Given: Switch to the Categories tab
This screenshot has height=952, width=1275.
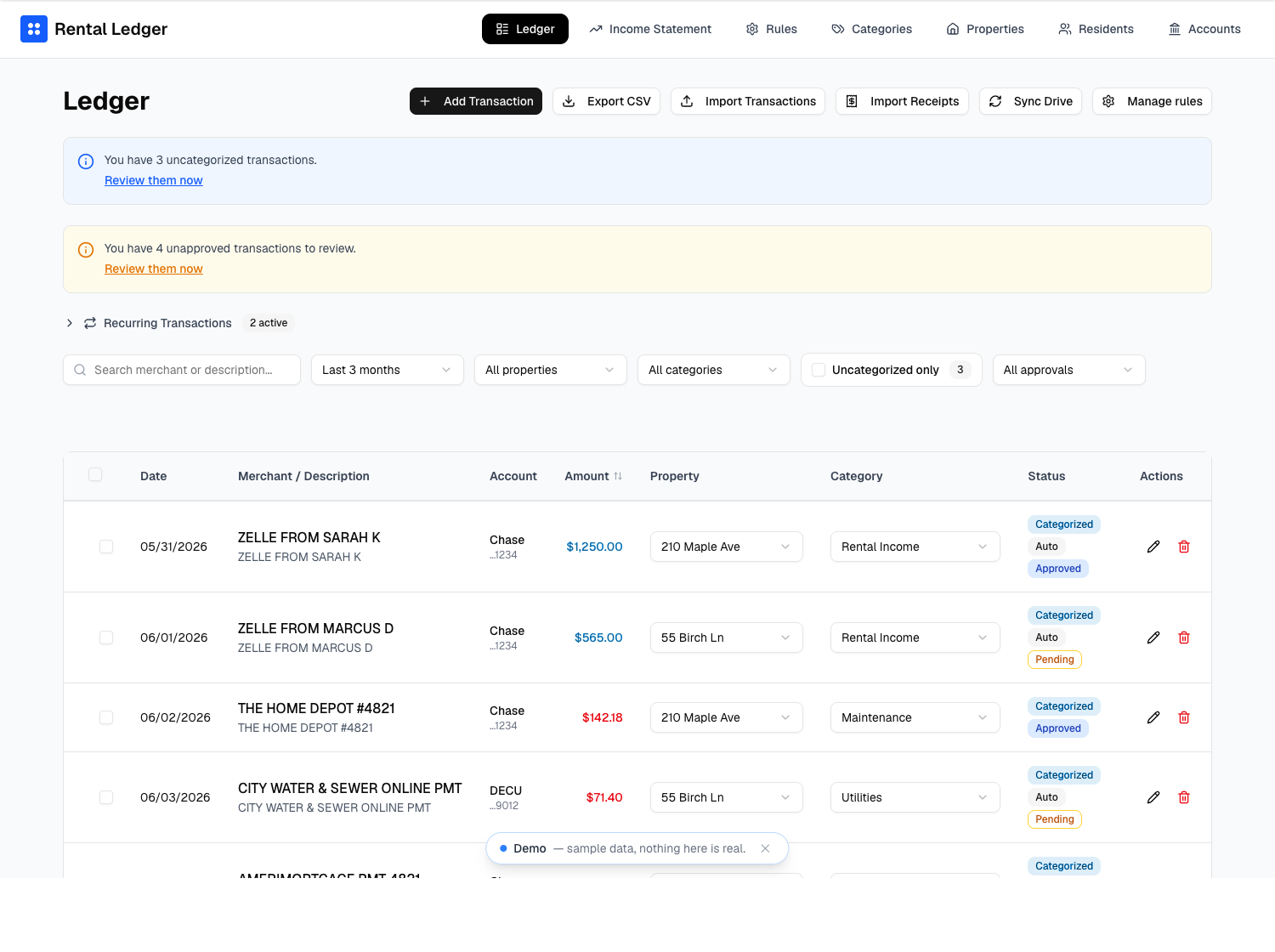Looking at the screenshot, I should click(871, 29).
